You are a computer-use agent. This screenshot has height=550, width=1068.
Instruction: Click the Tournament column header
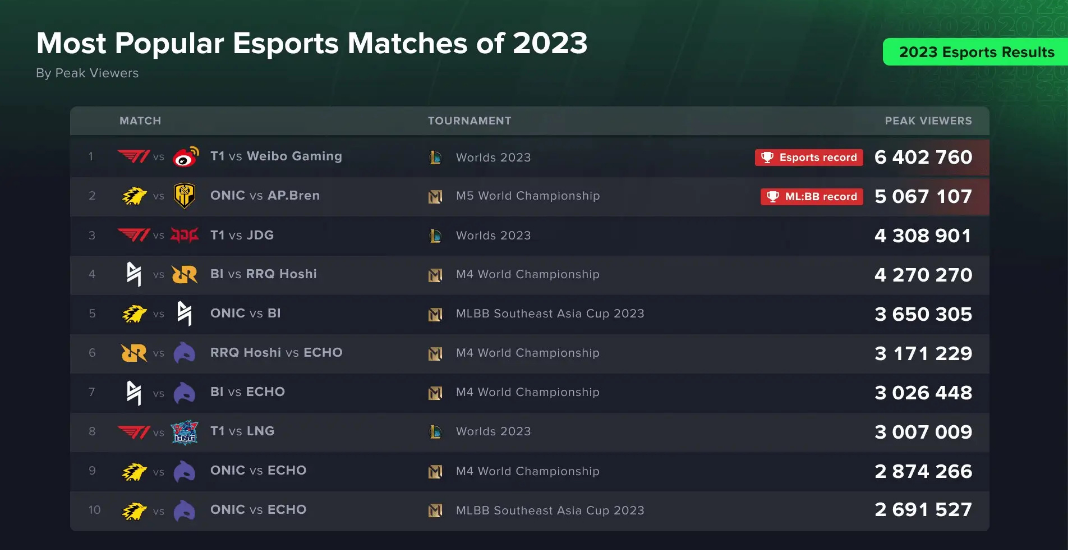pyautogui.click(x=469, y=121)
